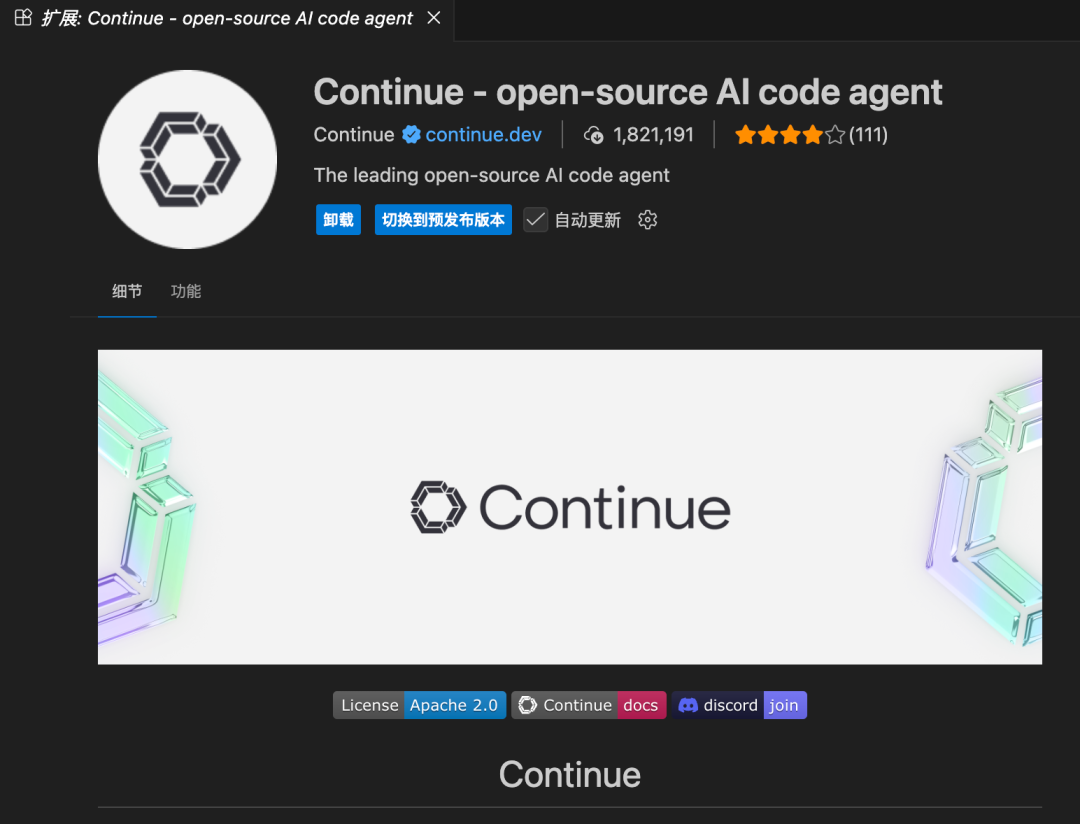
Task: Click the 卸载 uninstall button
Action: (x=338, y=220)
